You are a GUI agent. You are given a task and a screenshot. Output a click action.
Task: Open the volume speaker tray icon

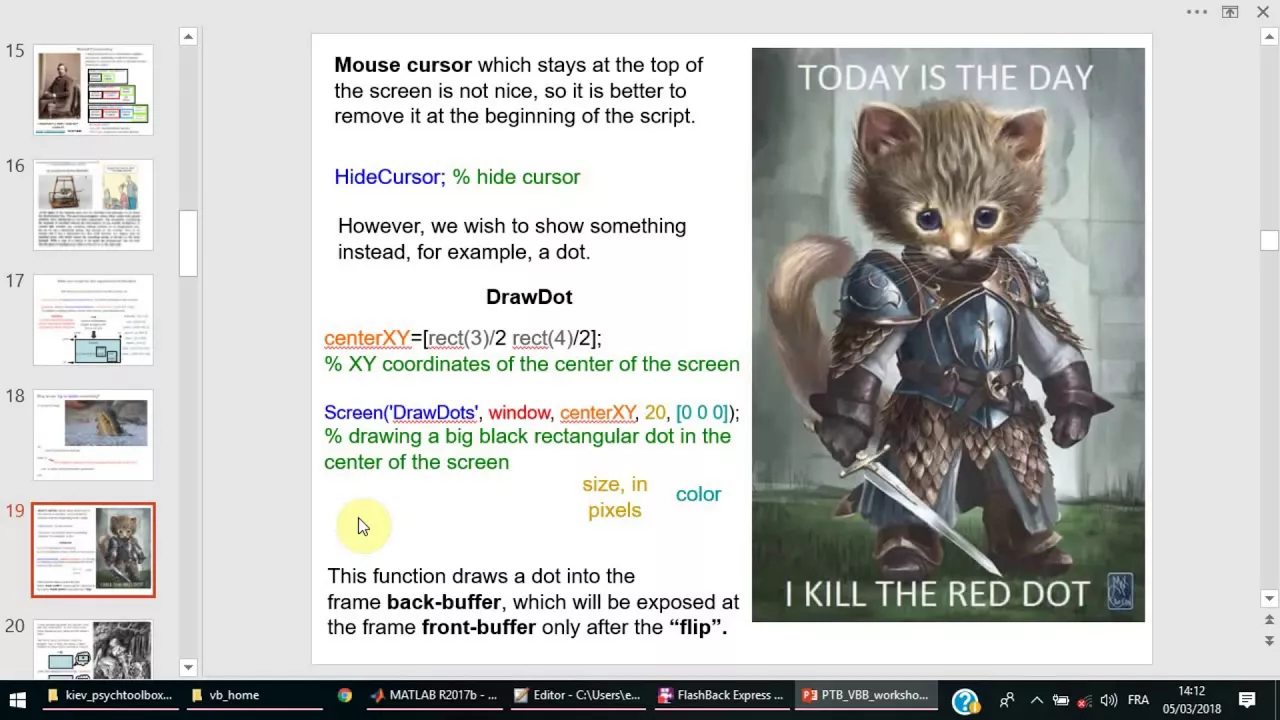[1108, 699]
